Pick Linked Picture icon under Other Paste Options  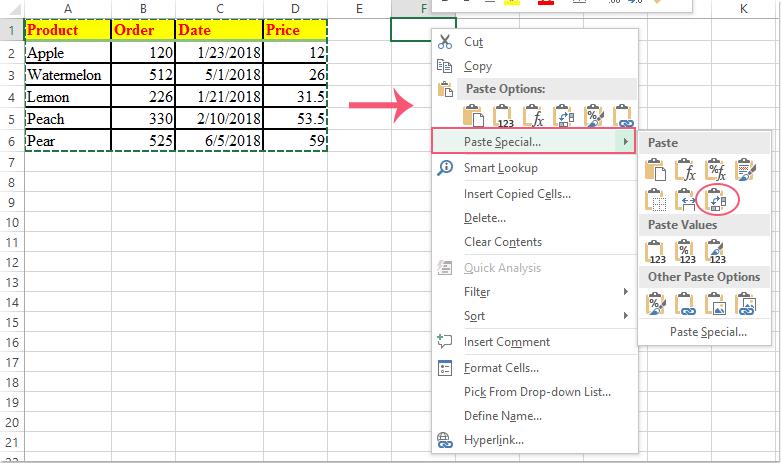coord(746,304)
